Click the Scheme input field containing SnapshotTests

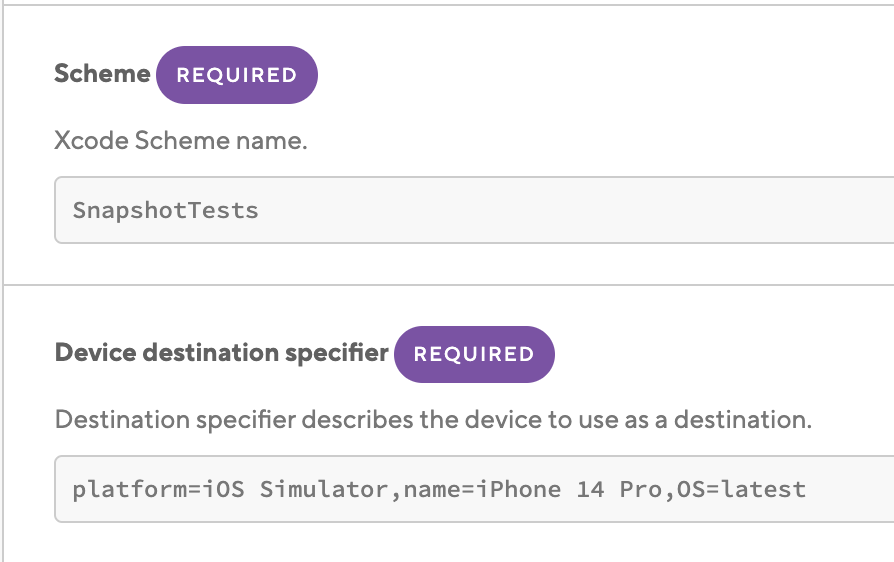(474, 210)
